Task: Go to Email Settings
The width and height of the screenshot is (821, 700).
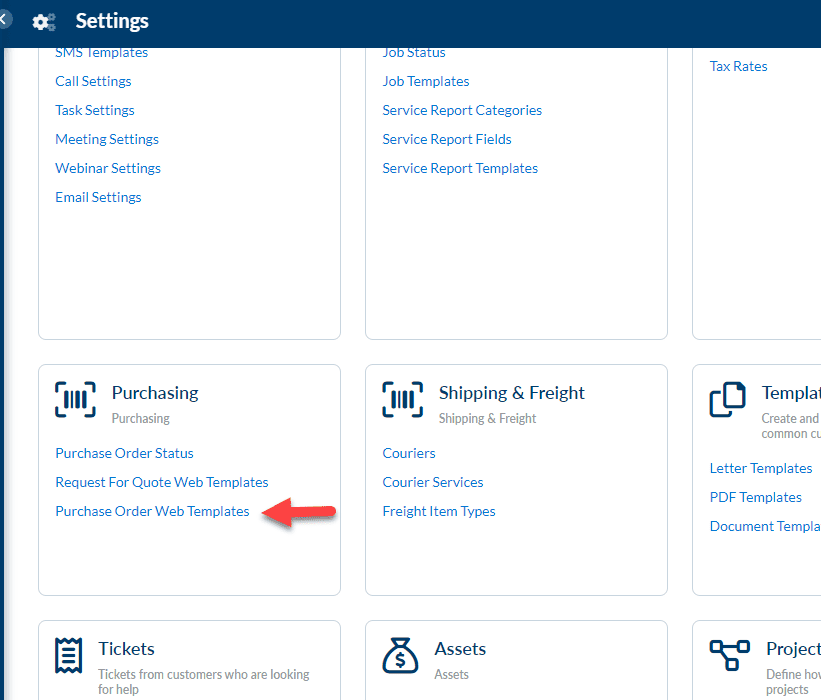Action: coord(98,197)
